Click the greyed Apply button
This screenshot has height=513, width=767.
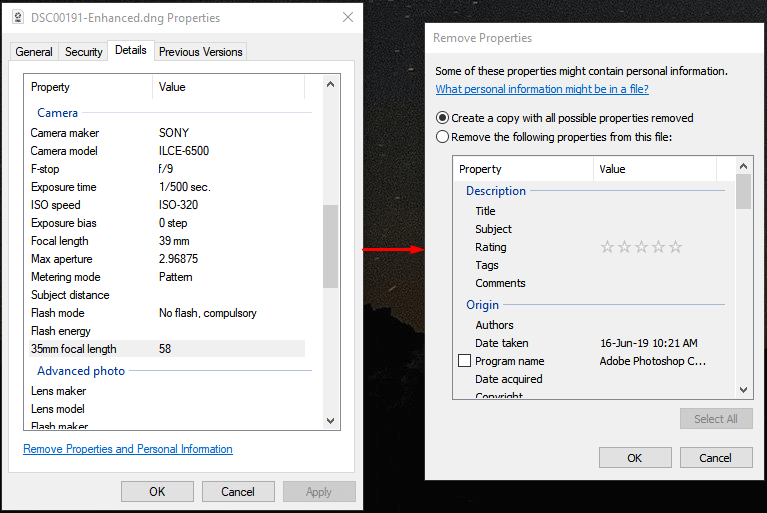tap(319, 491)
